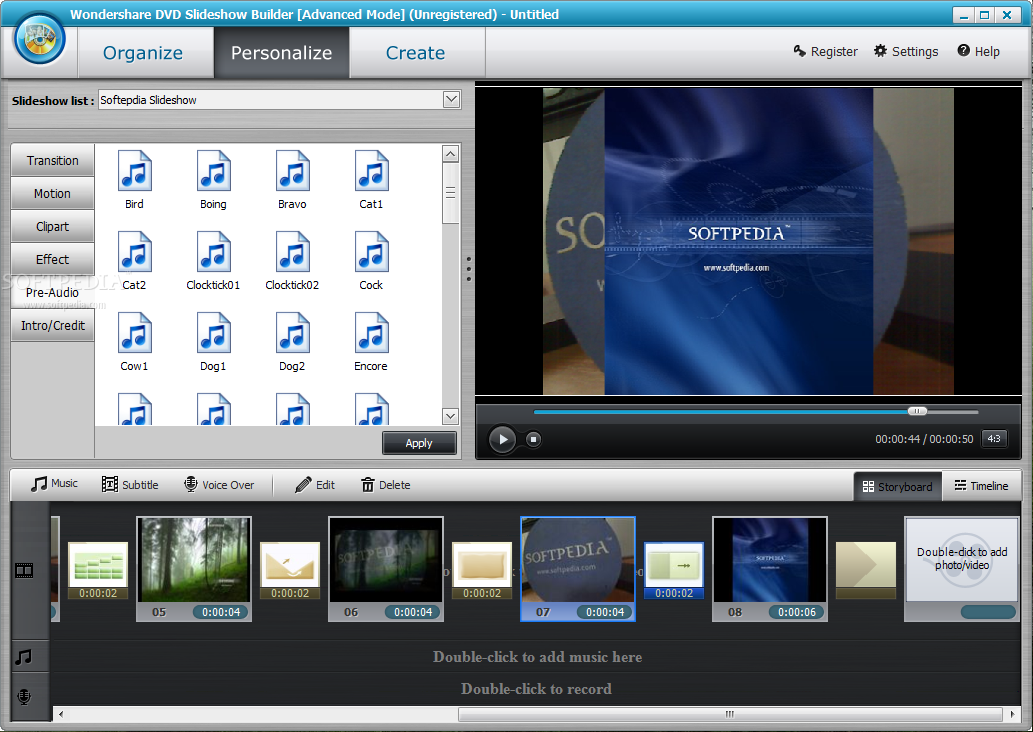Stop the slideshow preview

534,439
